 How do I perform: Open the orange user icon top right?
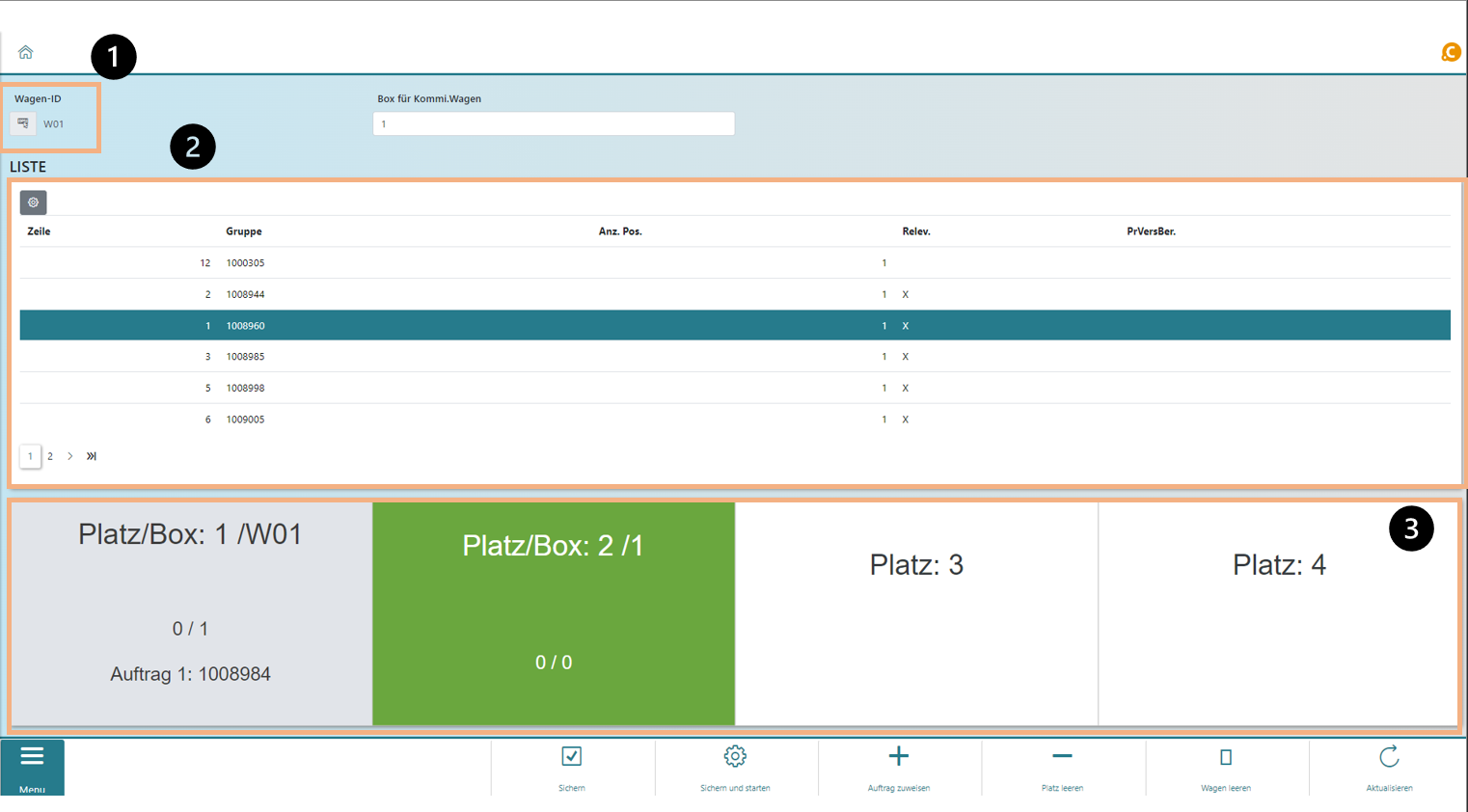1450,52
